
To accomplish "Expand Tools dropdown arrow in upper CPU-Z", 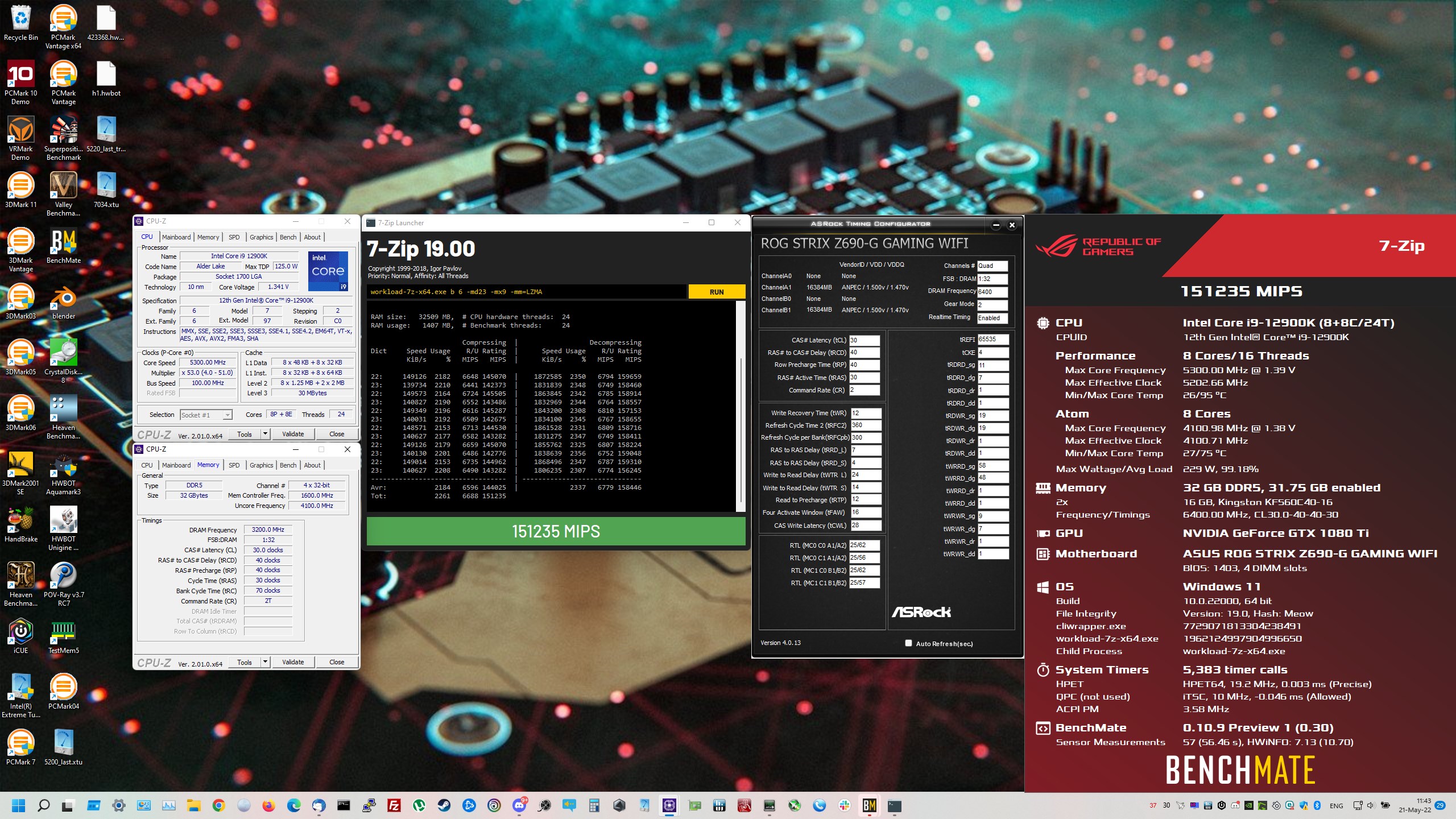I will [264, 434].
